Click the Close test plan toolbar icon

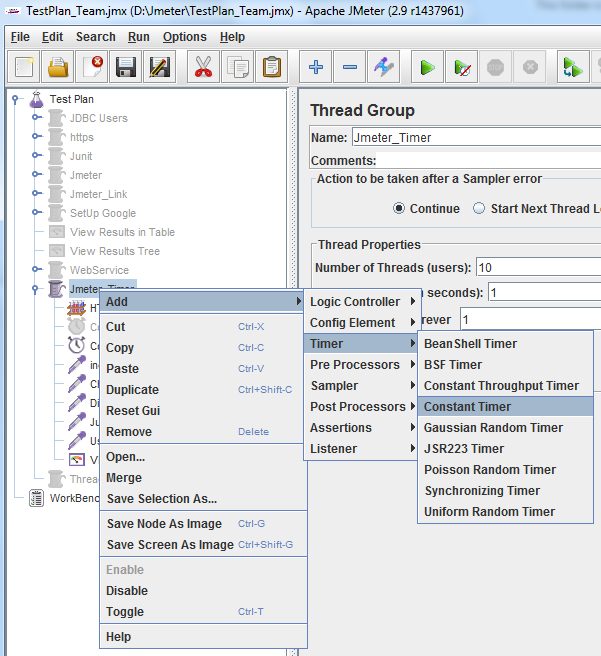(x=92, y=67)
